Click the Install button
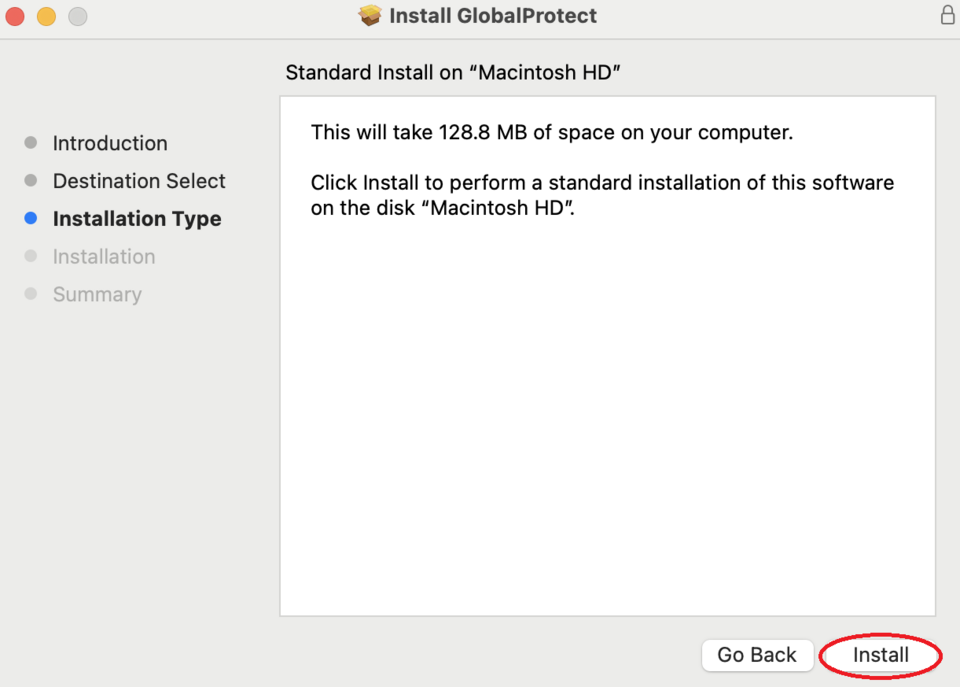 [x=880, y=655]
